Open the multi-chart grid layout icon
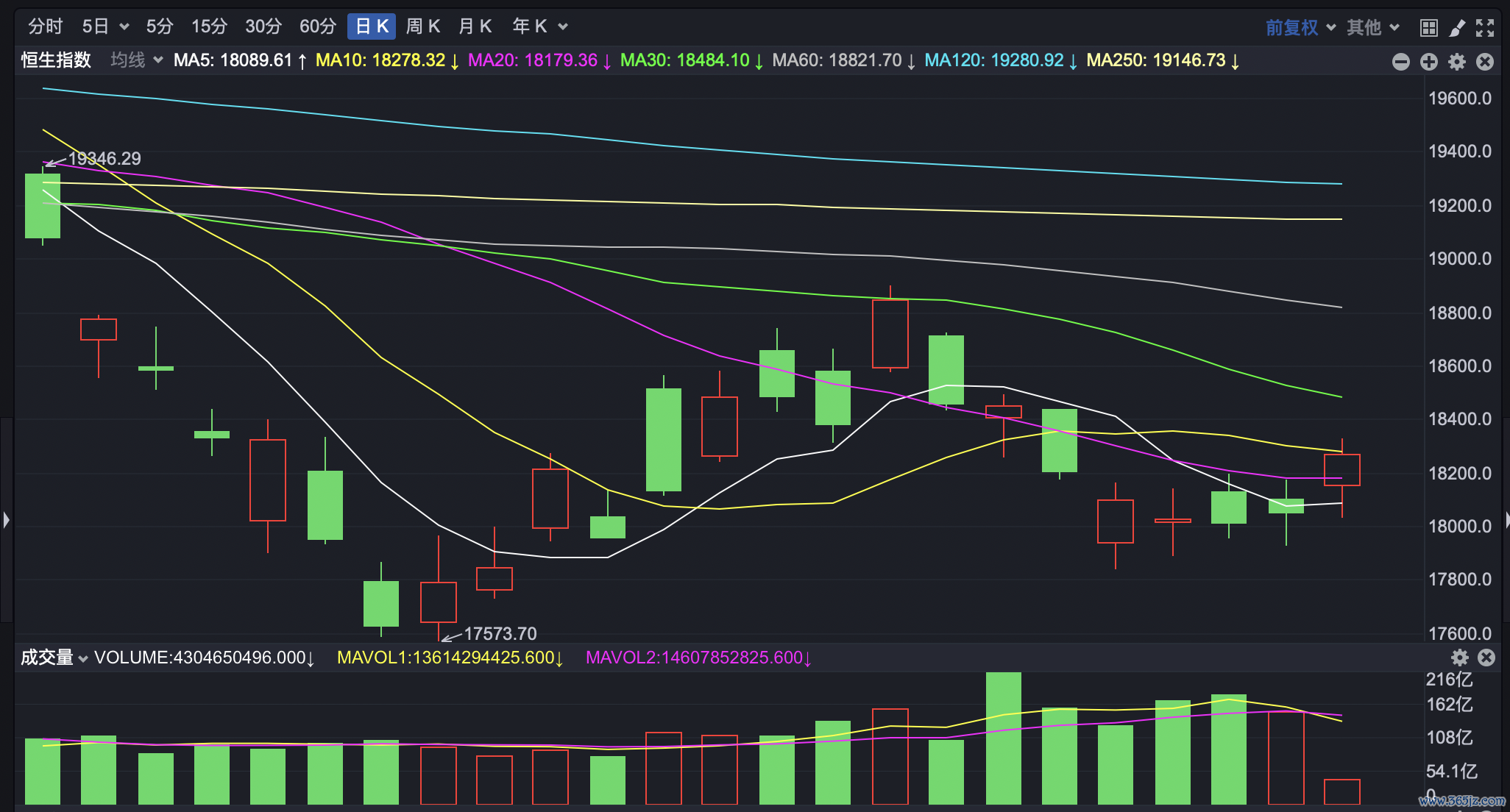 (x=1429, y=28)
